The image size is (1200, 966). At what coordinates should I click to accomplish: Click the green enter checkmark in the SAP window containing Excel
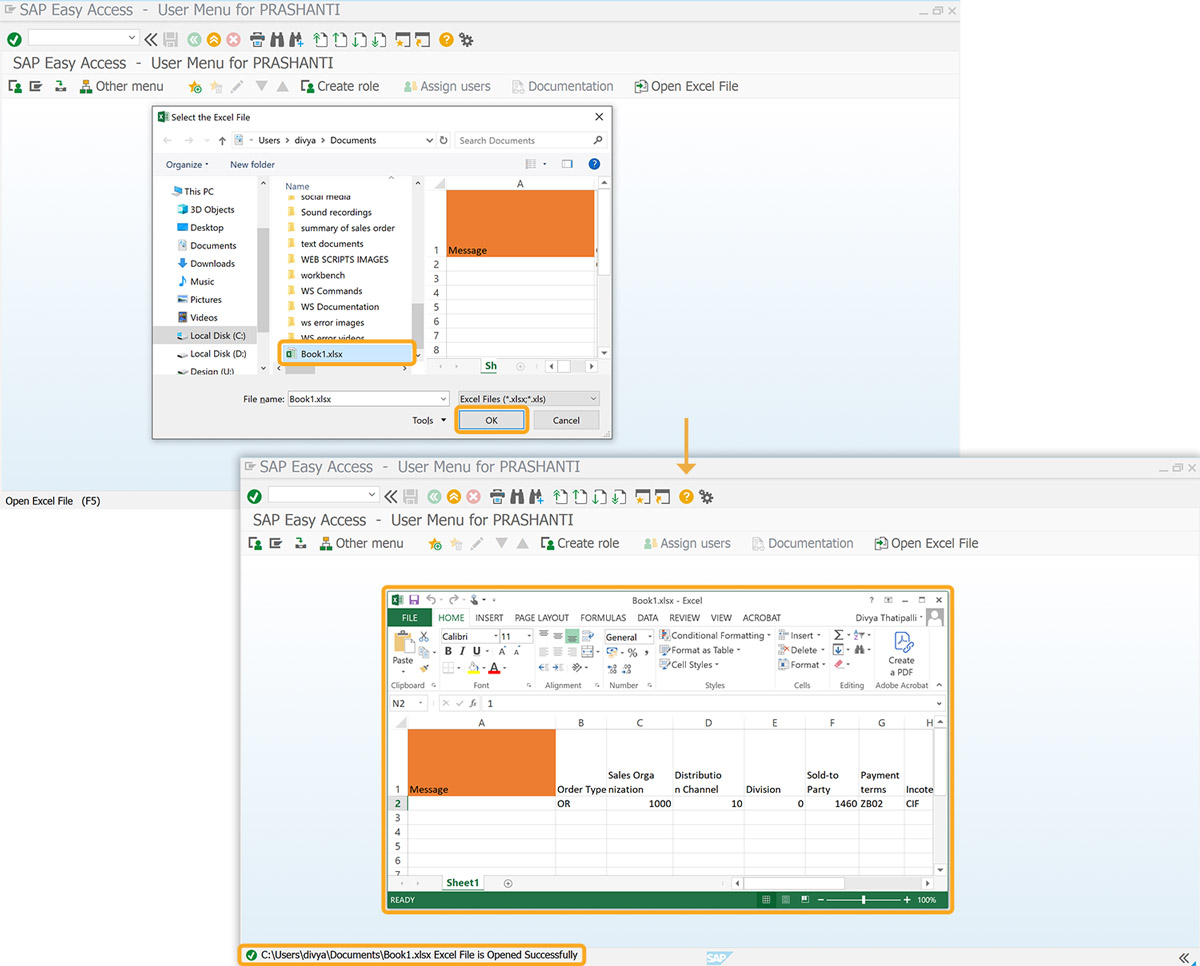254,496
